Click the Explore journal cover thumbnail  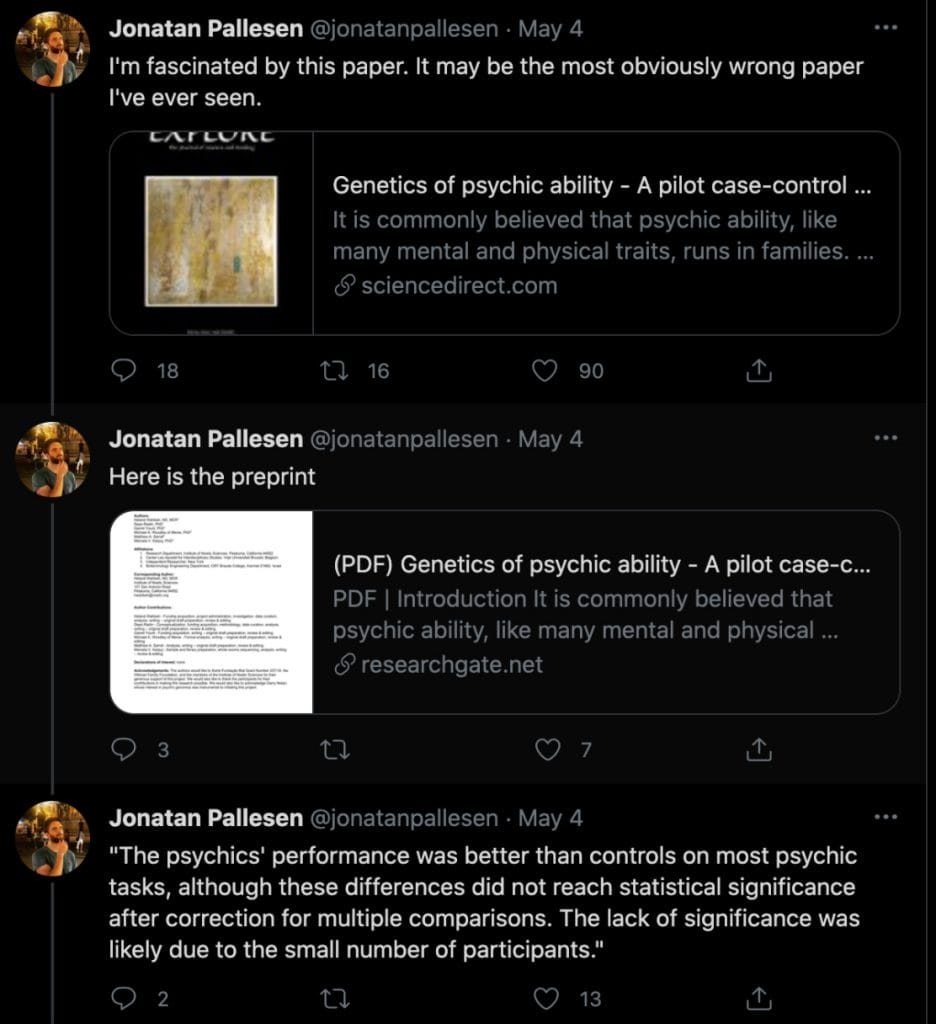tap(211, 230)
